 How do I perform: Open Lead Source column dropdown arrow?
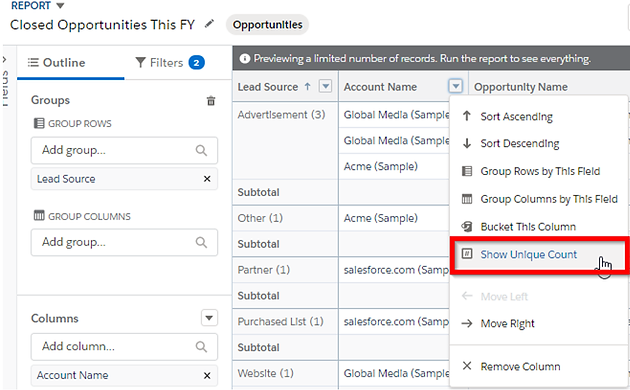(325, 86)
